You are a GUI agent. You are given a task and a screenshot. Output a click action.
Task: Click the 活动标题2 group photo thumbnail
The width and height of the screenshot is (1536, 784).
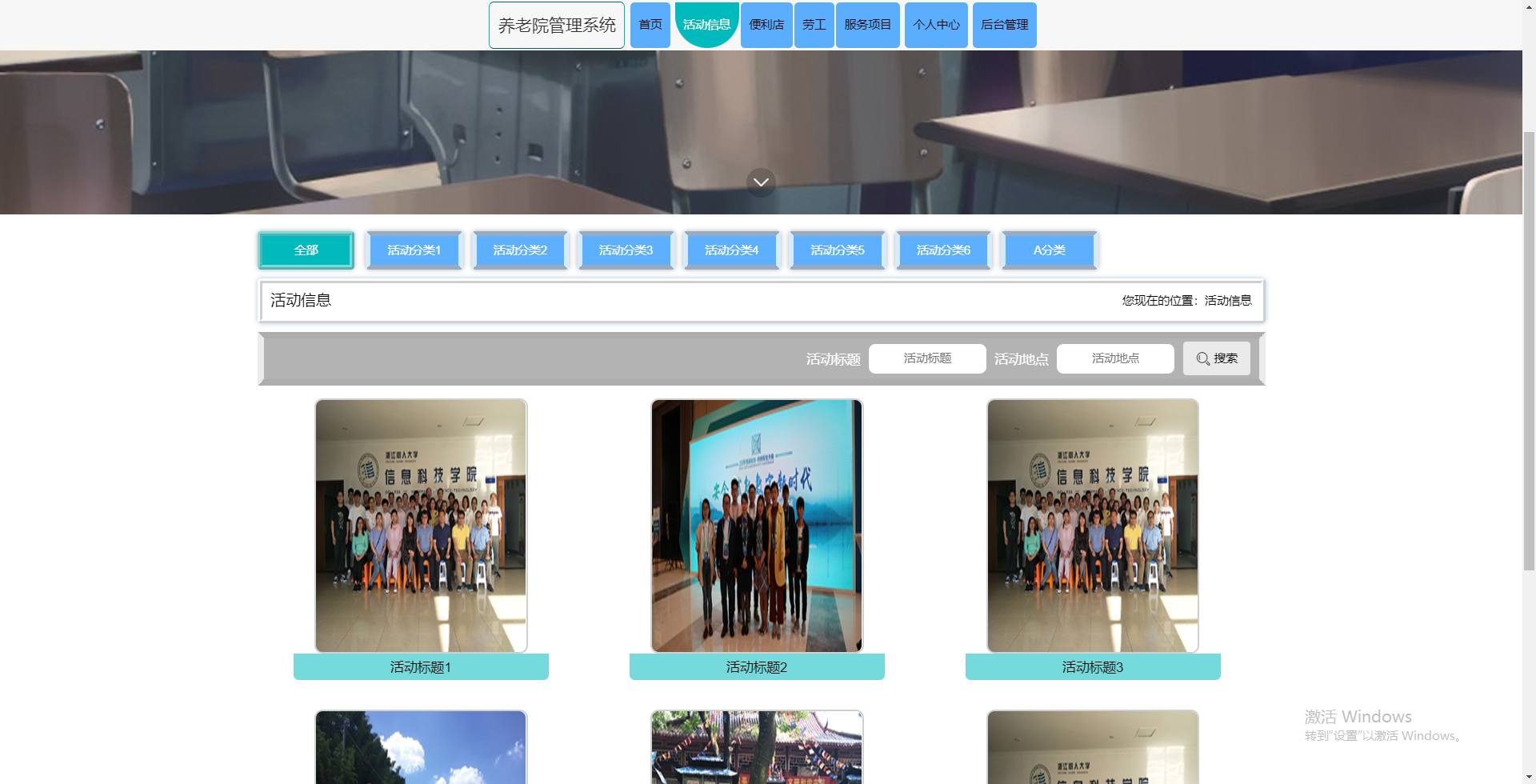click(x=756, y=525)
